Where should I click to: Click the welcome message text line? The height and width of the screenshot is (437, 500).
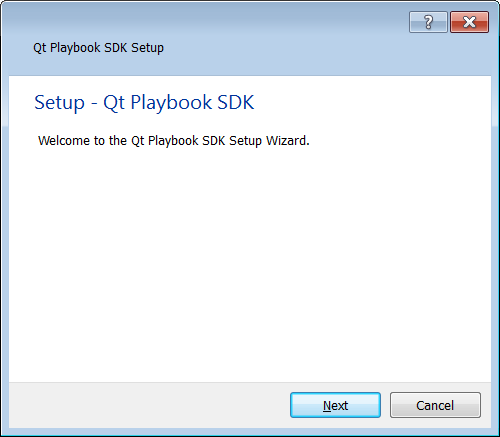pyautogui.click(x=174, y=141)
